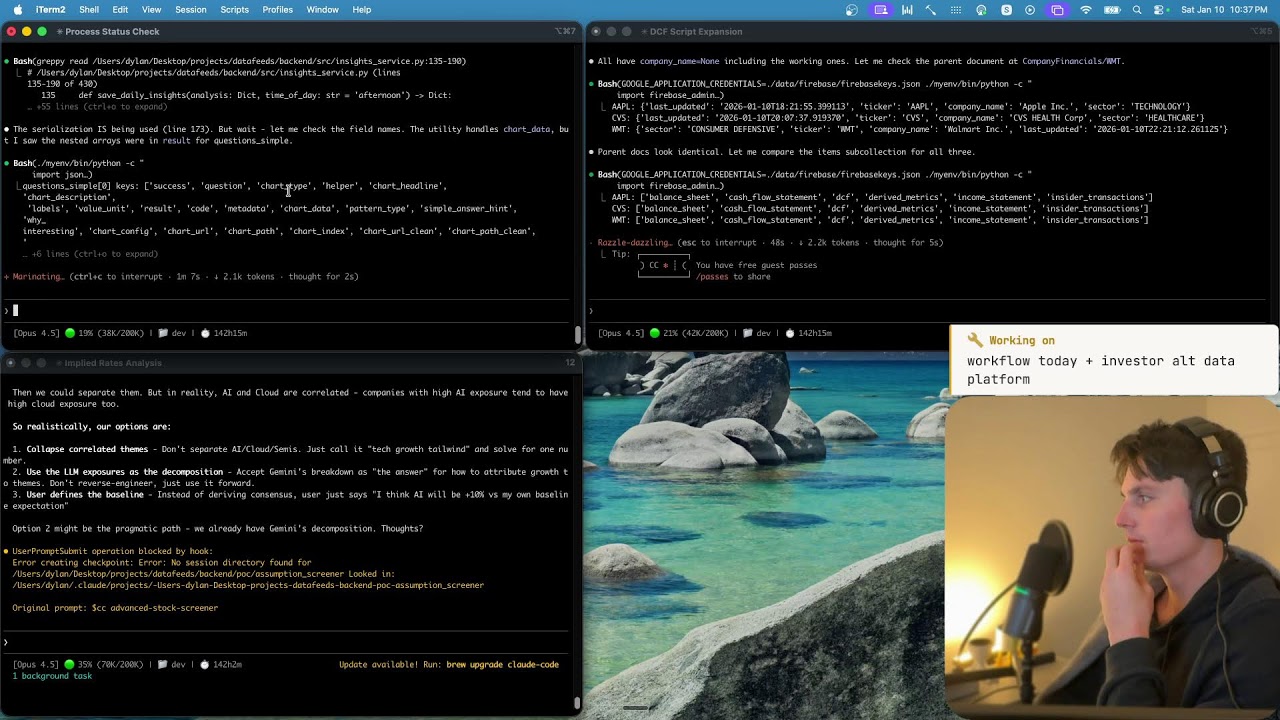Click the play circle icon in menu bar

click(1031, 10)
